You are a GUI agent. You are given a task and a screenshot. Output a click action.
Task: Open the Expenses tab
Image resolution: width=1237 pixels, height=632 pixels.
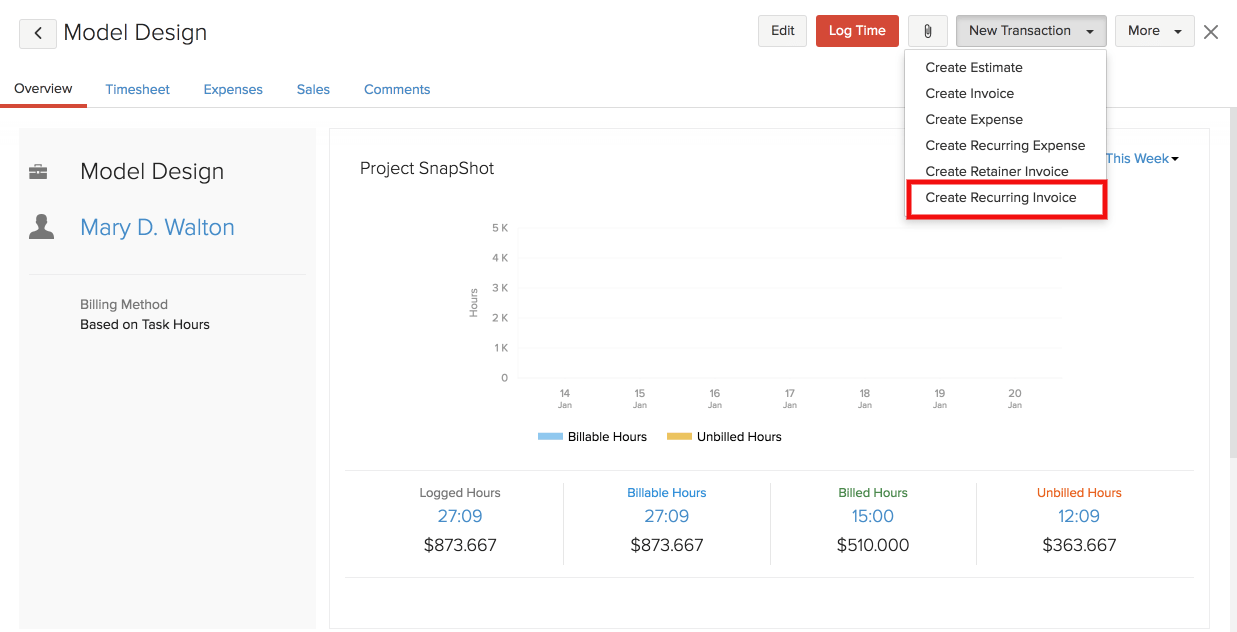[233, 90]
